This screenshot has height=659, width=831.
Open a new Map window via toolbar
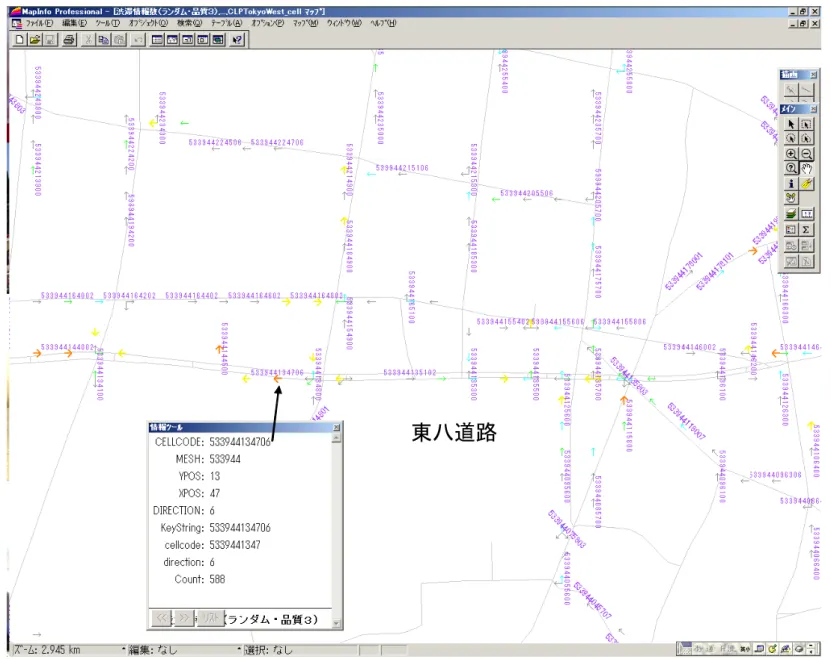pos(173,39)
